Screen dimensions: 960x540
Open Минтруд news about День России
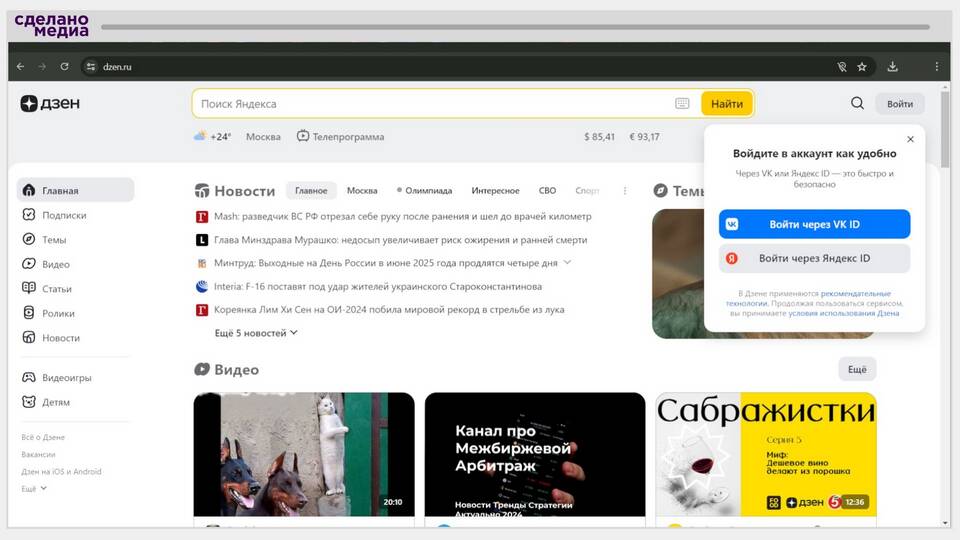tap(386, 263)
